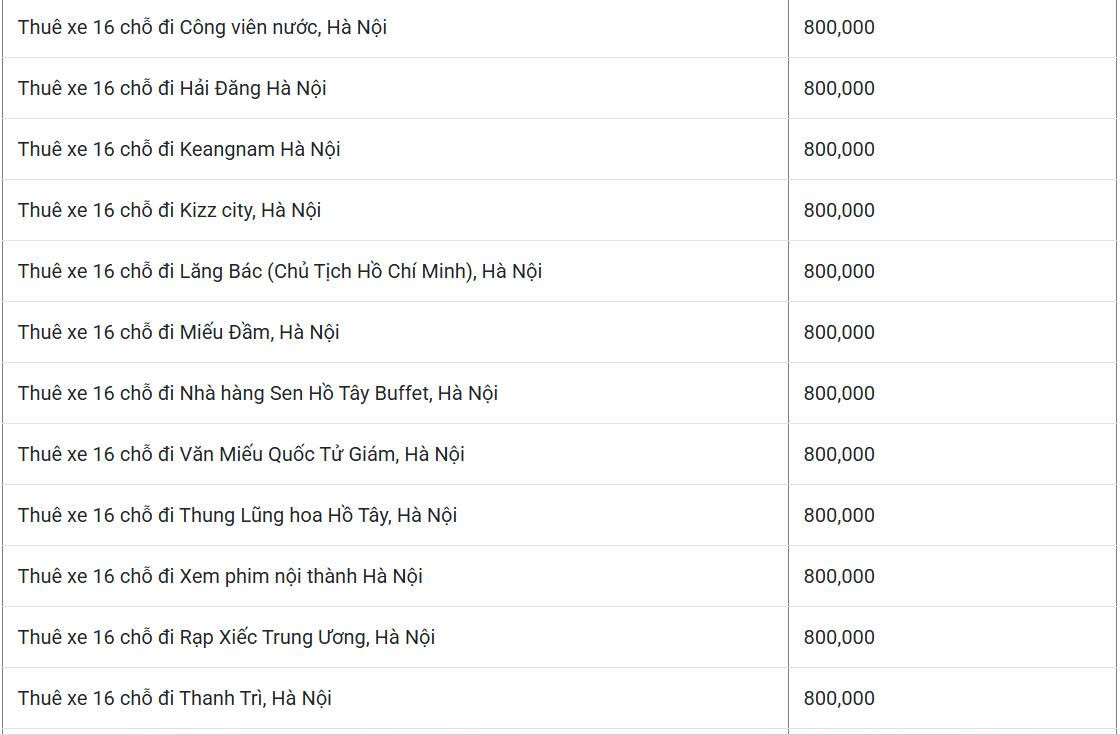
Task: Select the price cell beside Miếu Đầm
Action: [x=839, y=332]
